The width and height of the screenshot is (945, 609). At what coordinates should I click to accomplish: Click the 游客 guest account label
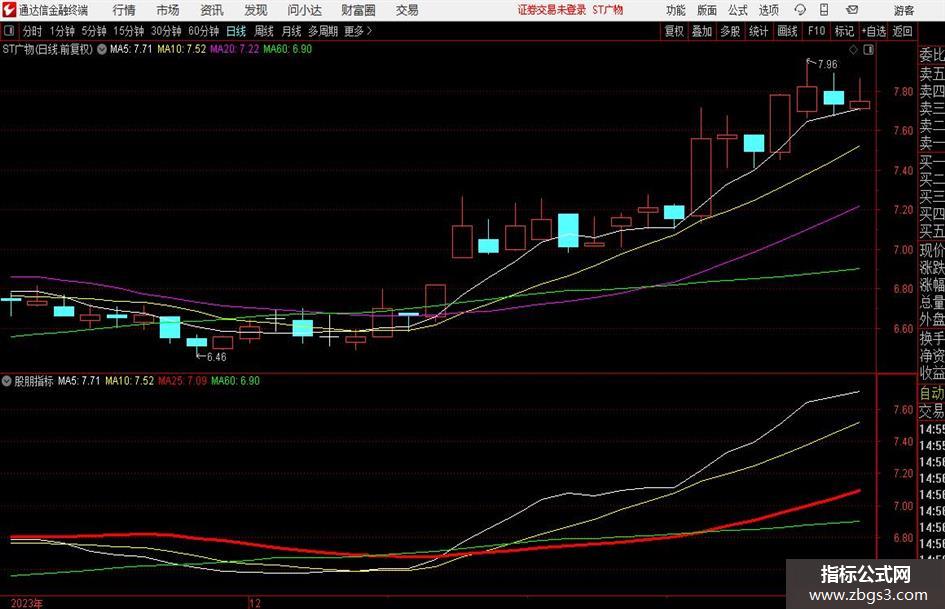pyautogui.click(x=904, y=10)
